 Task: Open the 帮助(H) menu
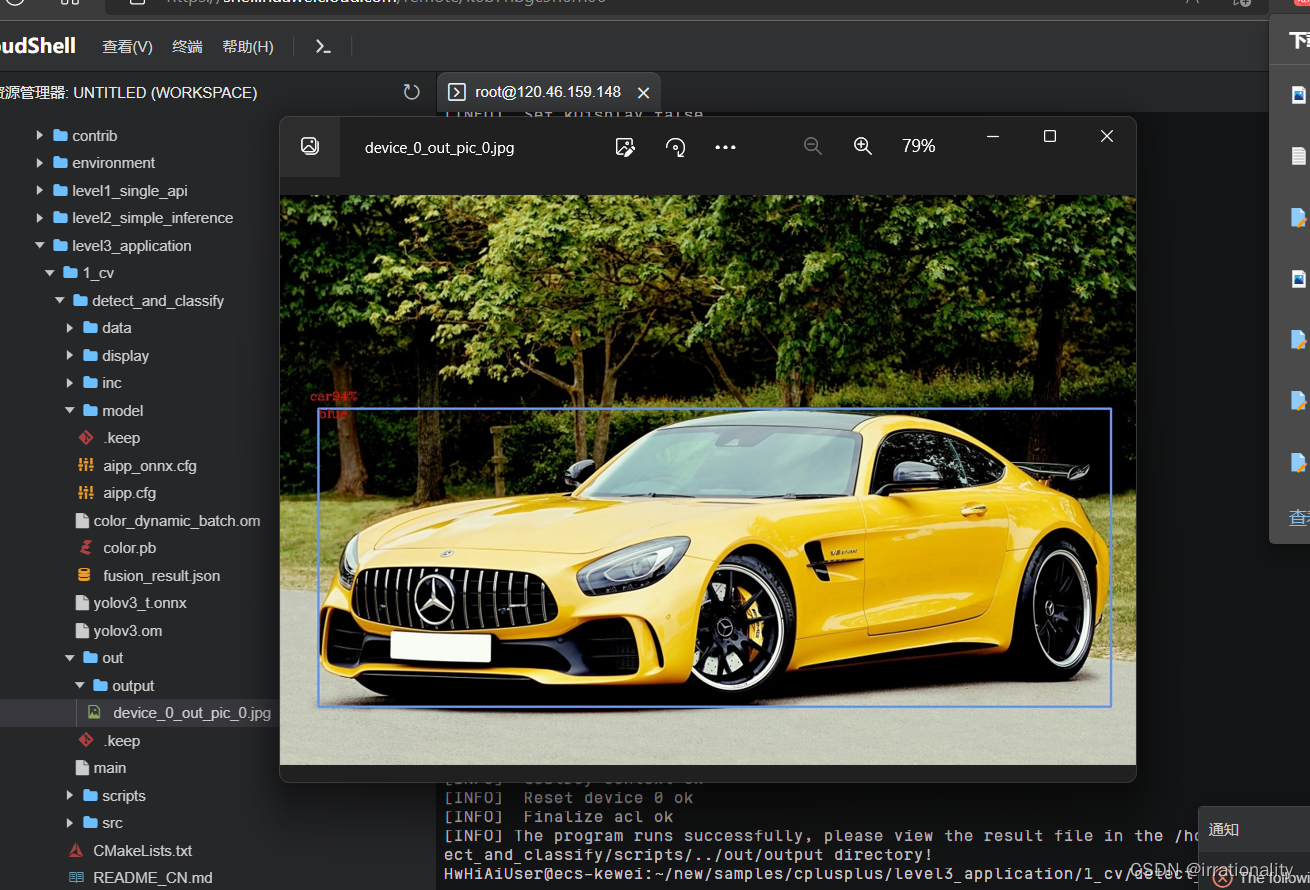coord(247,46)
